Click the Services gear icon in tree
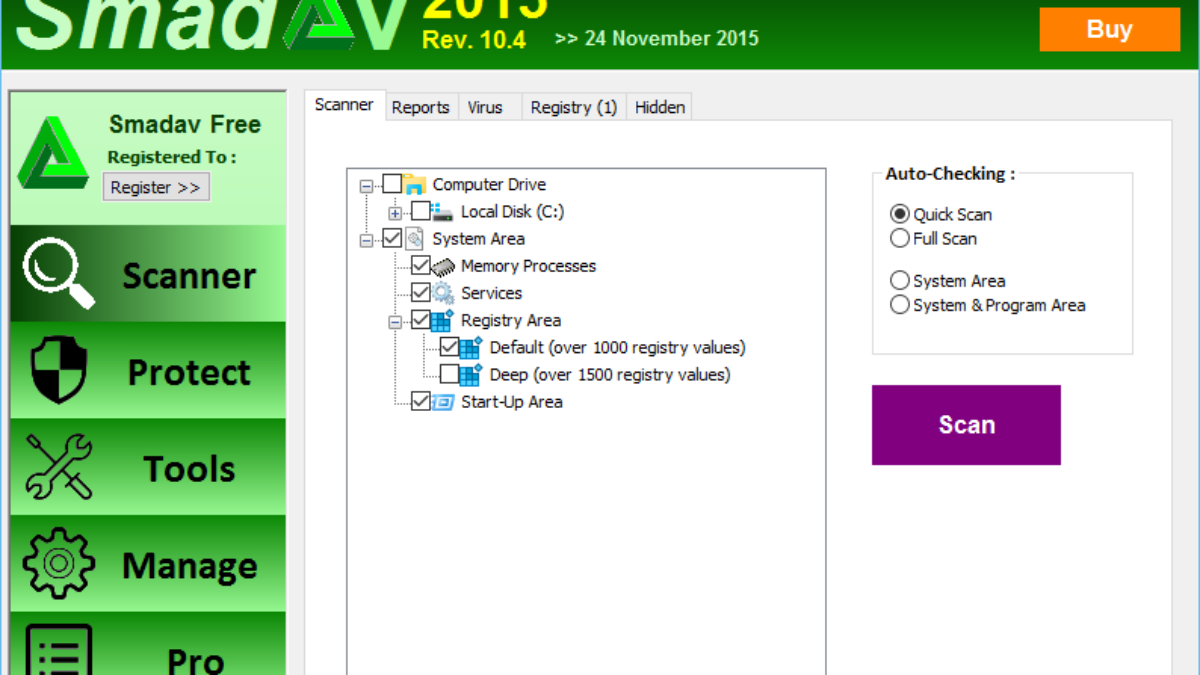Image resolution: width=1200 pixels, height=675 pixels. (x=443, y=293)
